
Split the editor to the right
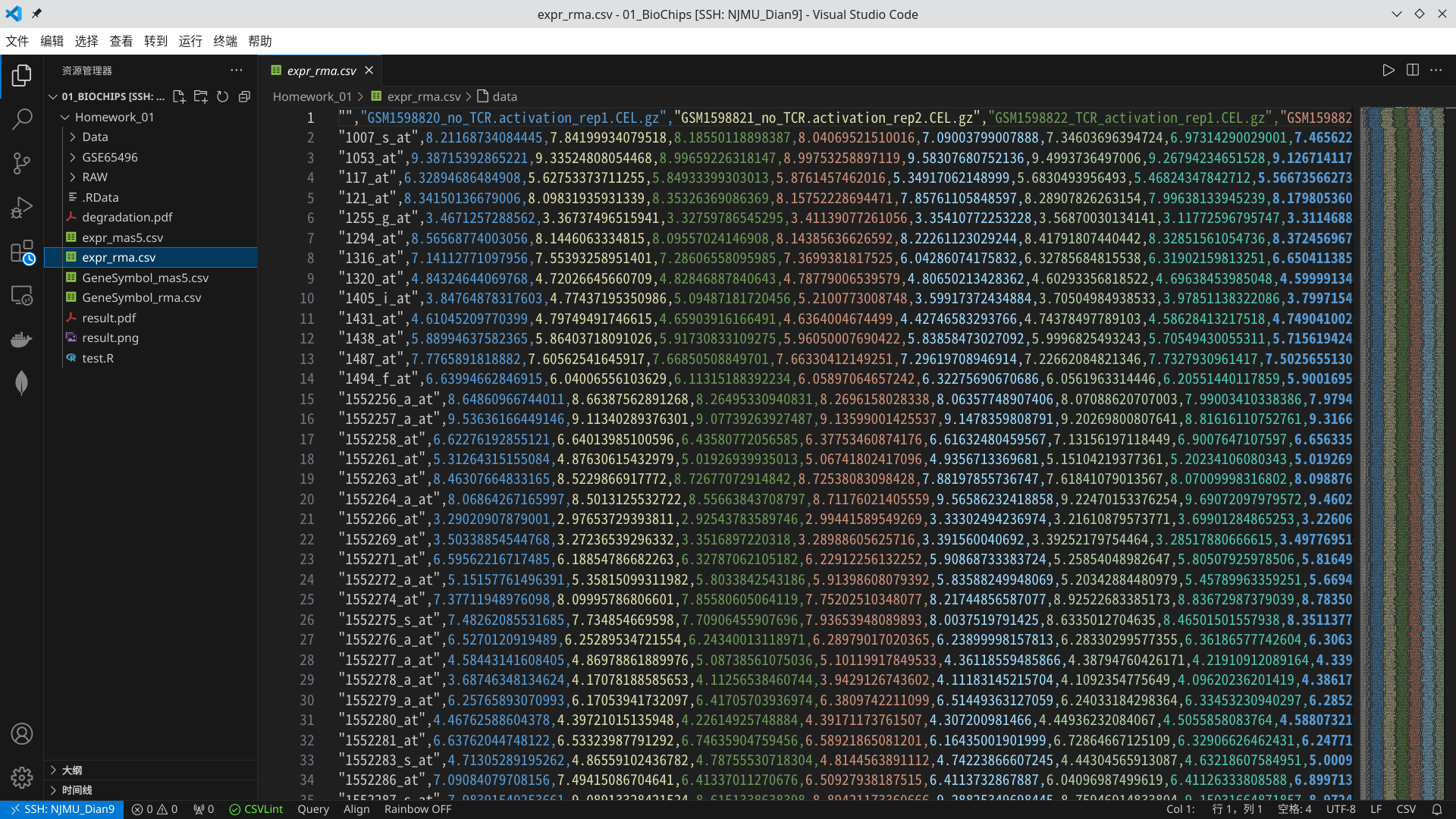(x=1413, y=70)
